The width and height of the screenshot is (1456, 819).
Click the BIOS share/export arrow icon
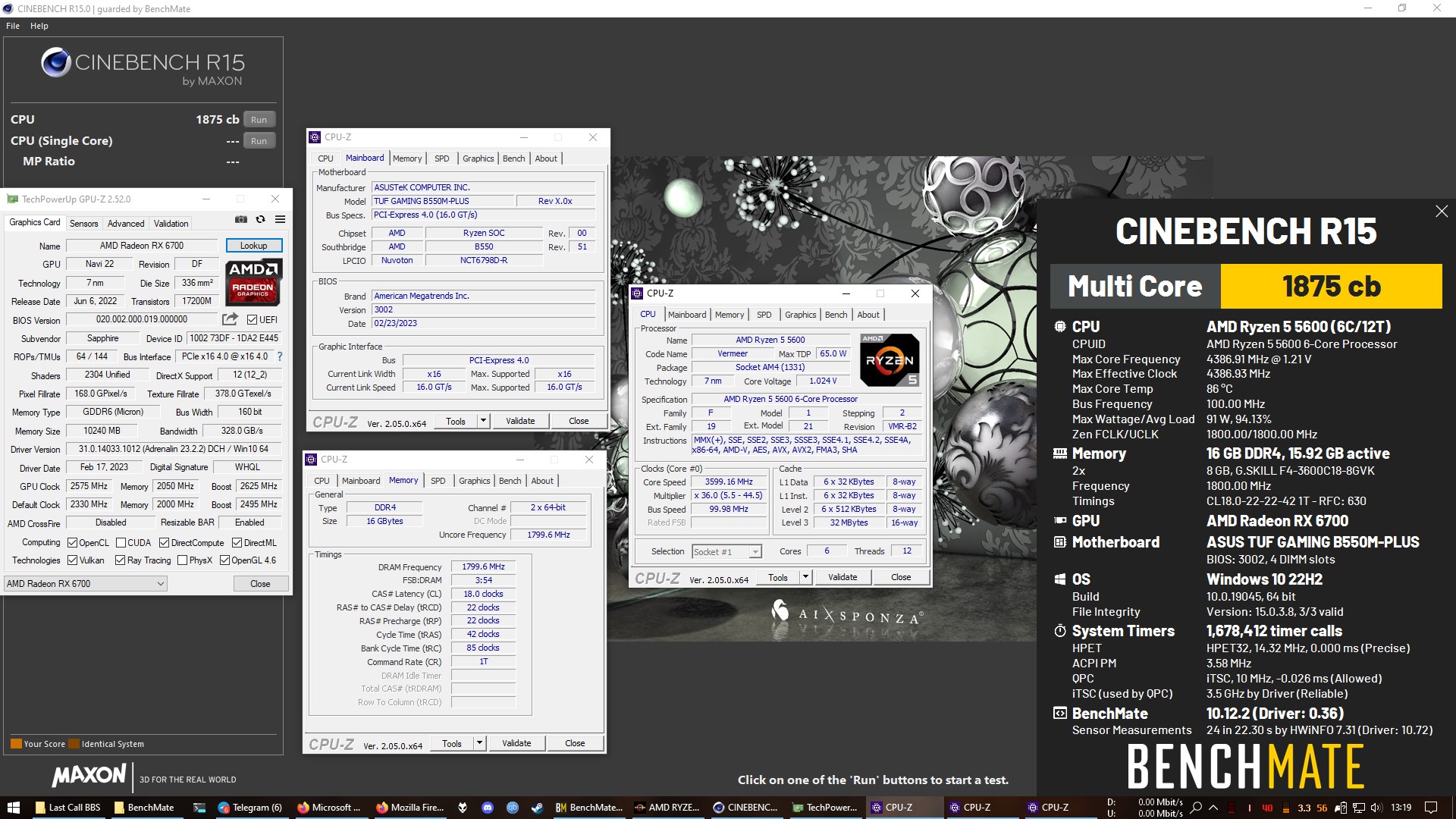[x=230, y=319]
